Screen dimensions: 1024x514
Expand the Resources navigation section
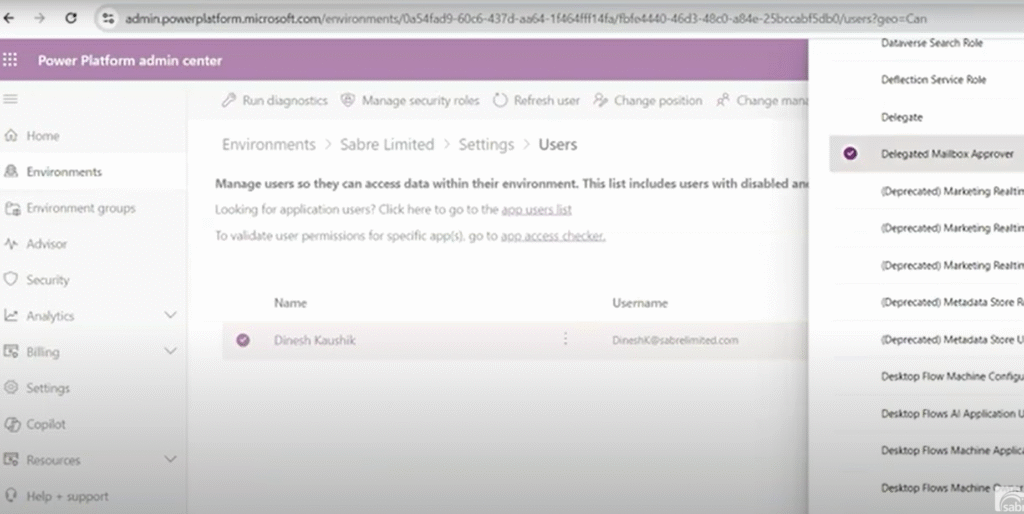coord(170,459)
